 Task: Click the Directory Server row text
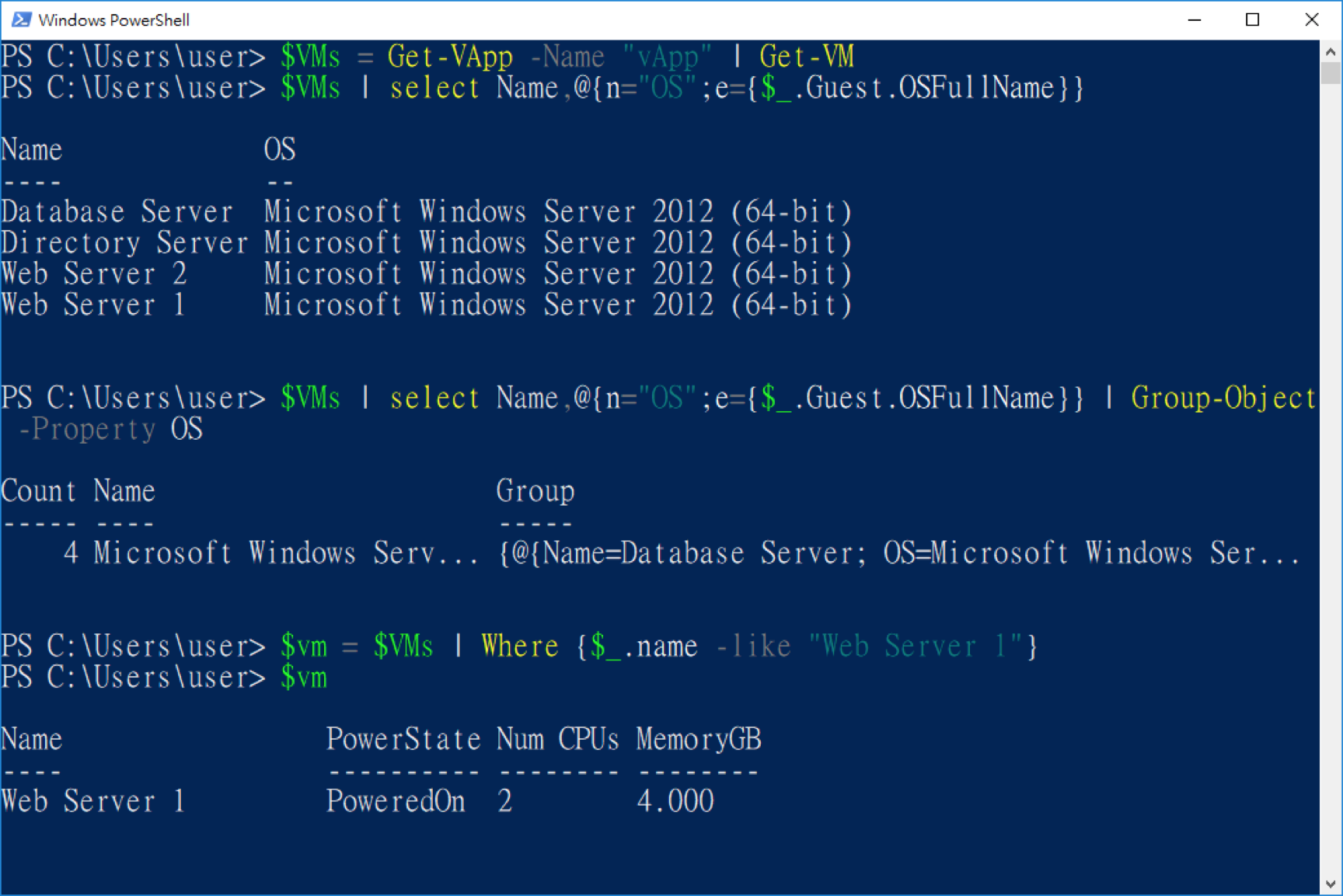pos(124,242)
